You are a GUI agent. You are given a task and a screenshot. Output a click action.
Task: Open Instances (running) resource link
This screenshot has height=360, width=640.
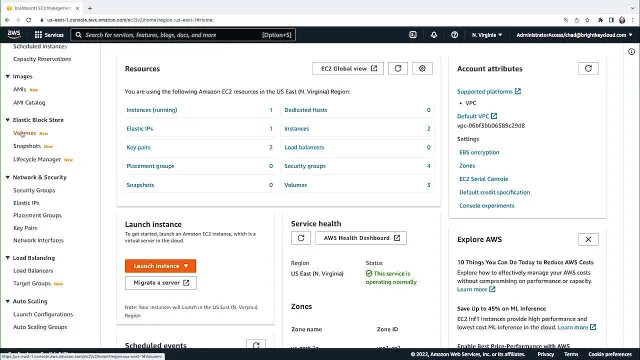[152, 110]
